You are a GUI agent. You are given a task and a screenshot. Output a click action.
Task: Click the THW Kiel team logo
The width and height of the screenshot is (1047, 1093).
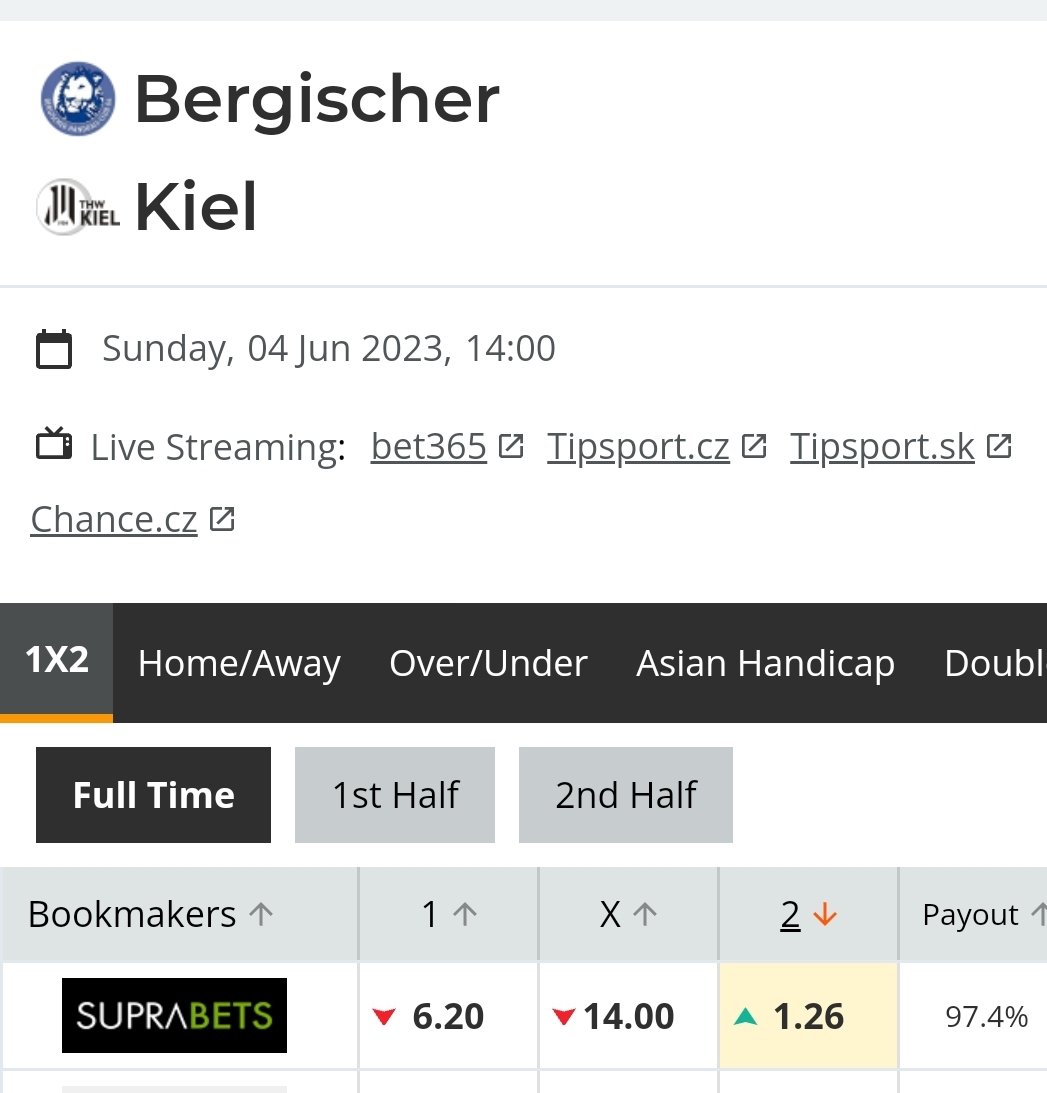tap(78, 207)
